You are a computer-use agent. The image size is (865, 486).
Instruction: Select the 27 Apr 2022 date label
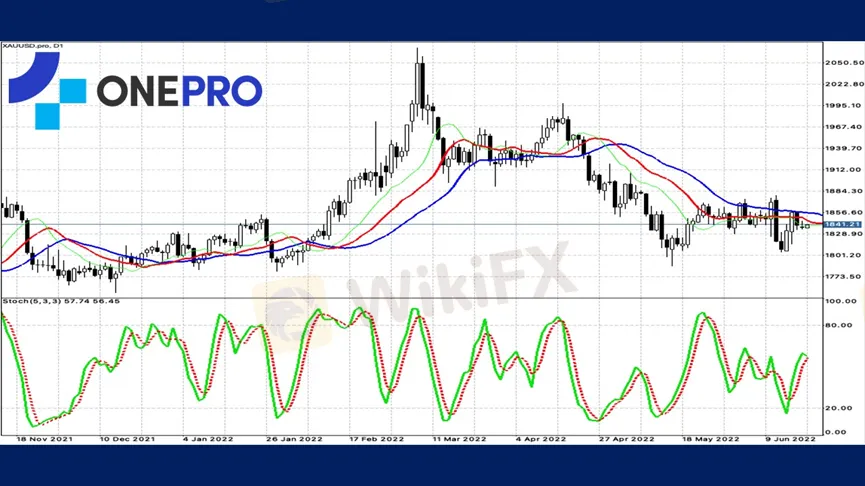(626, 439)
